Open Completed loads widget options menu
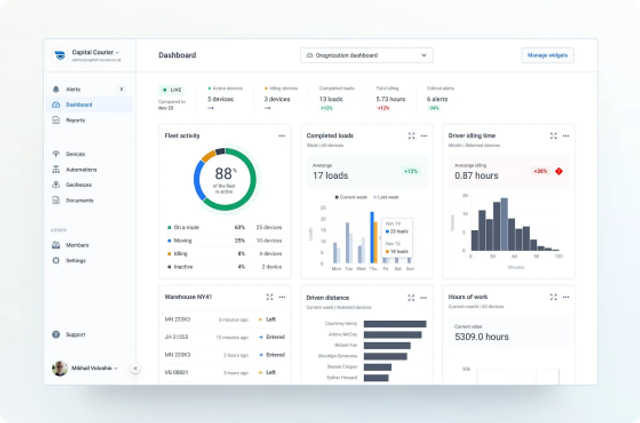 [424, 136]
